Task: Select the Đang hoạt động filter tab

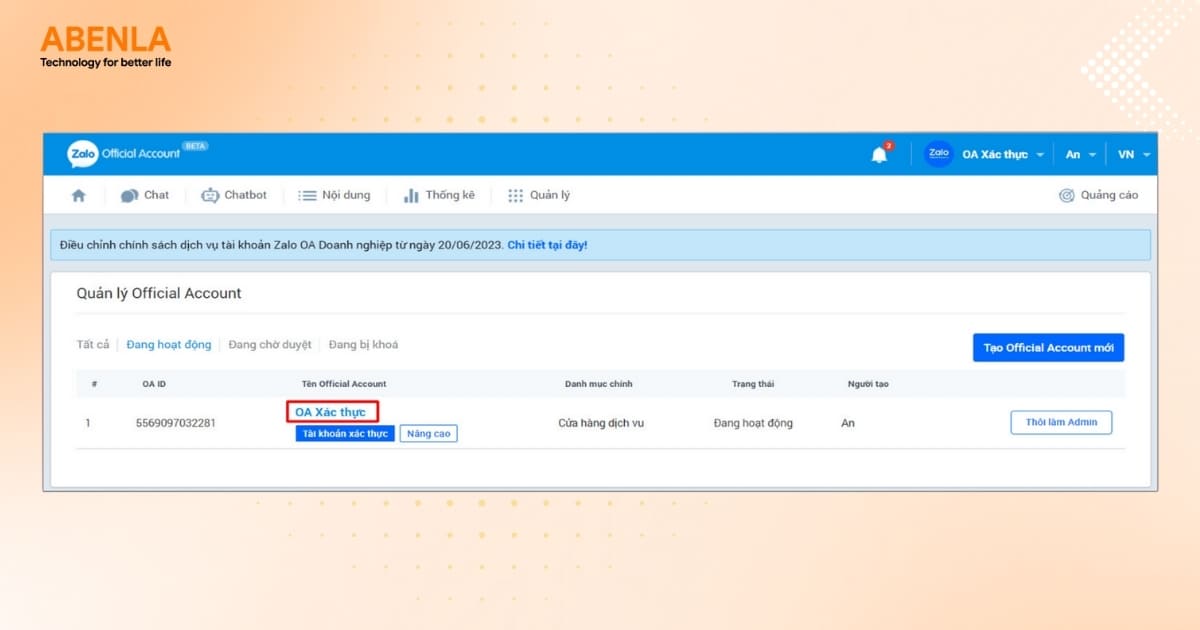Action: (169, 345)
